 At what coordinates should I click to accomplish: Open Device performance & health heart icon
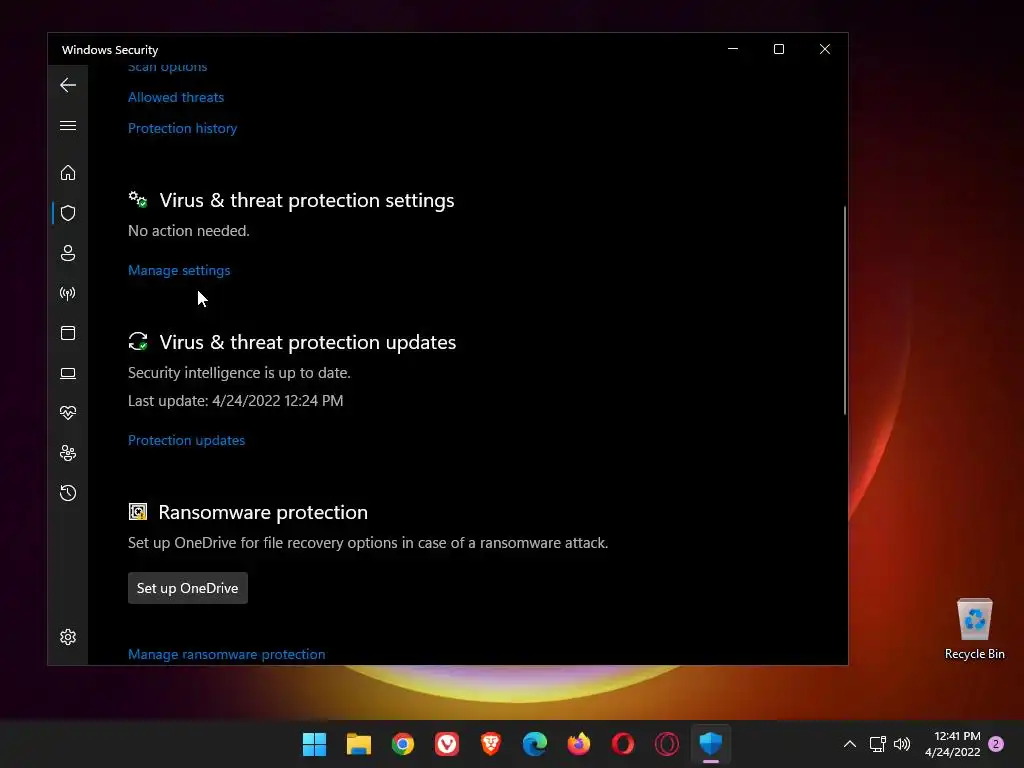click(68, 413)
